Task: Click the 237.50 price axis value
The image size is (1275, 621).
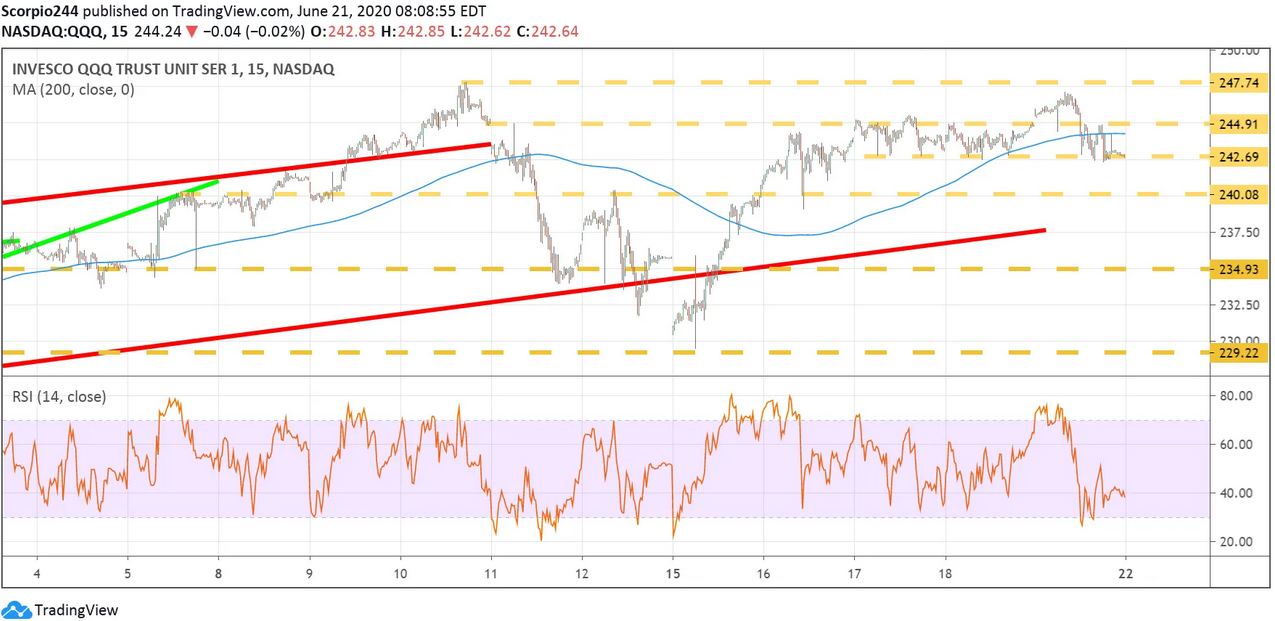Action: (x=1239, y=232)
